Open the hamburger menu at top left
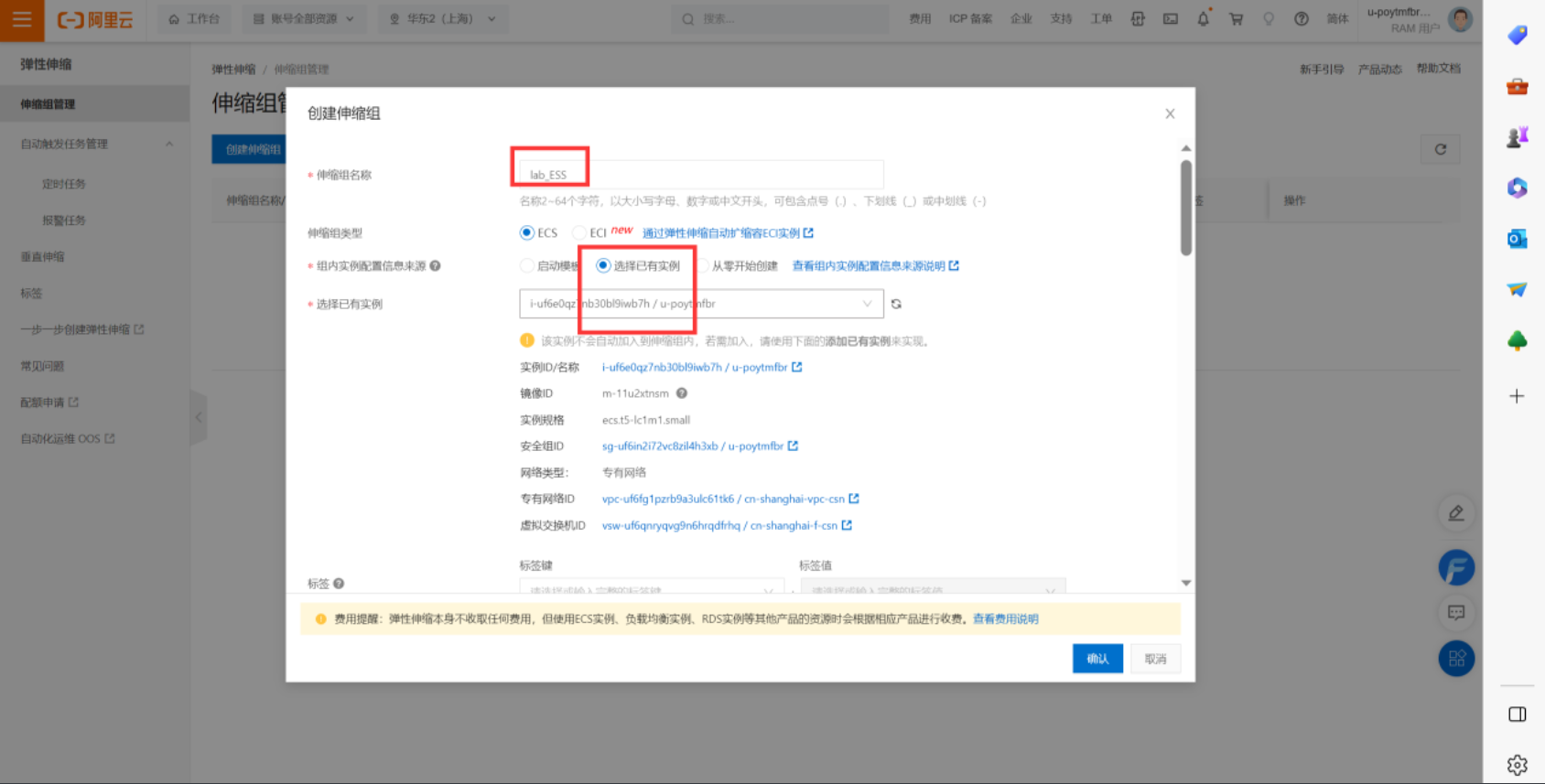The height and width of the screenshot is (784, 1545). tap(22, 19)
